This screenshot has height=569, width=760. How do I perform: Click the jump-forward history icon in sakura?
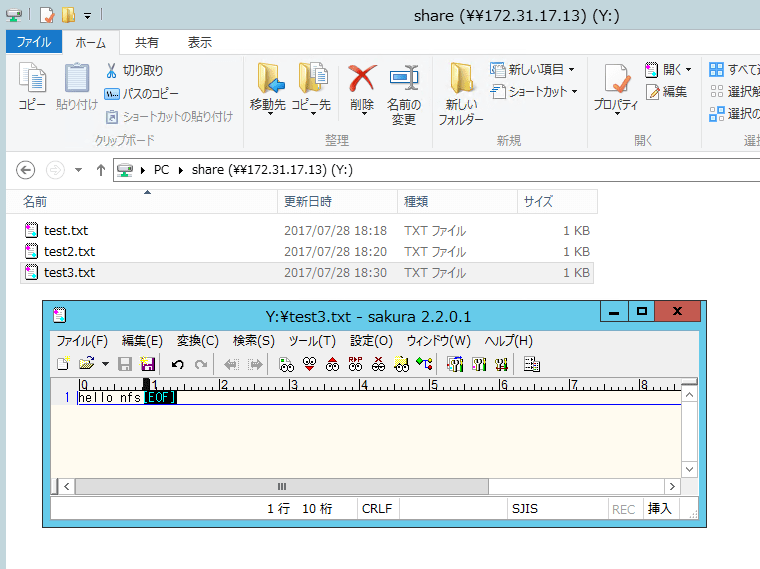point(255,364)
